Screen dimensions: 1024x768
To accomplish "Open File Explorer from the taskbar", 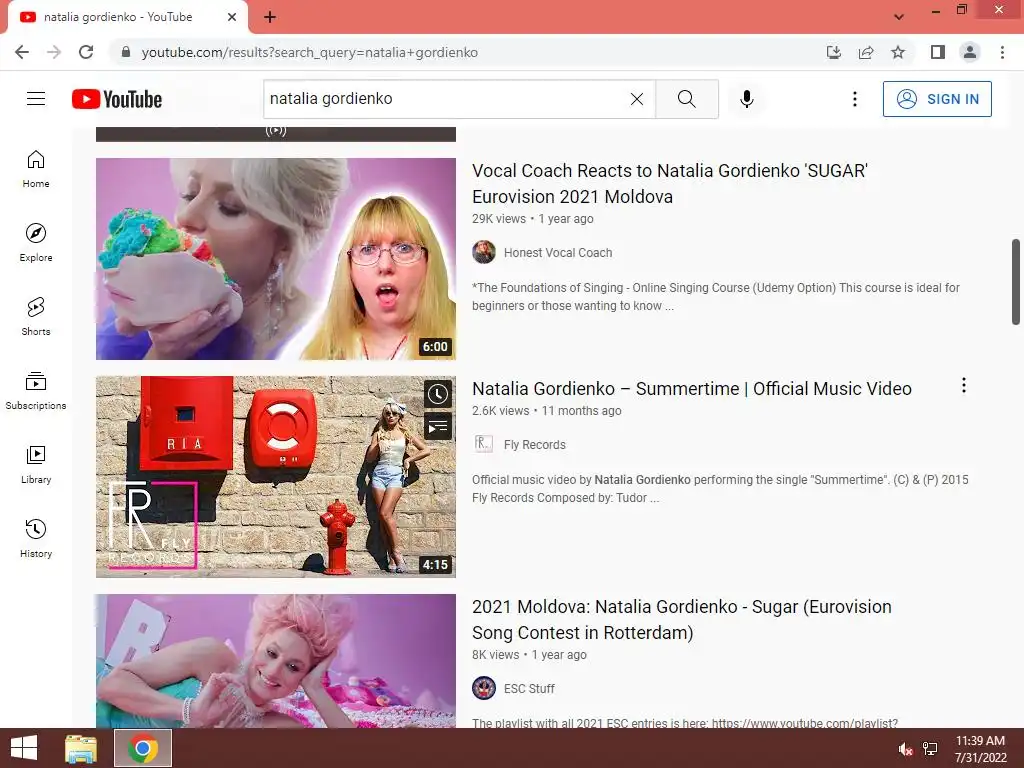I will [81, 748].
